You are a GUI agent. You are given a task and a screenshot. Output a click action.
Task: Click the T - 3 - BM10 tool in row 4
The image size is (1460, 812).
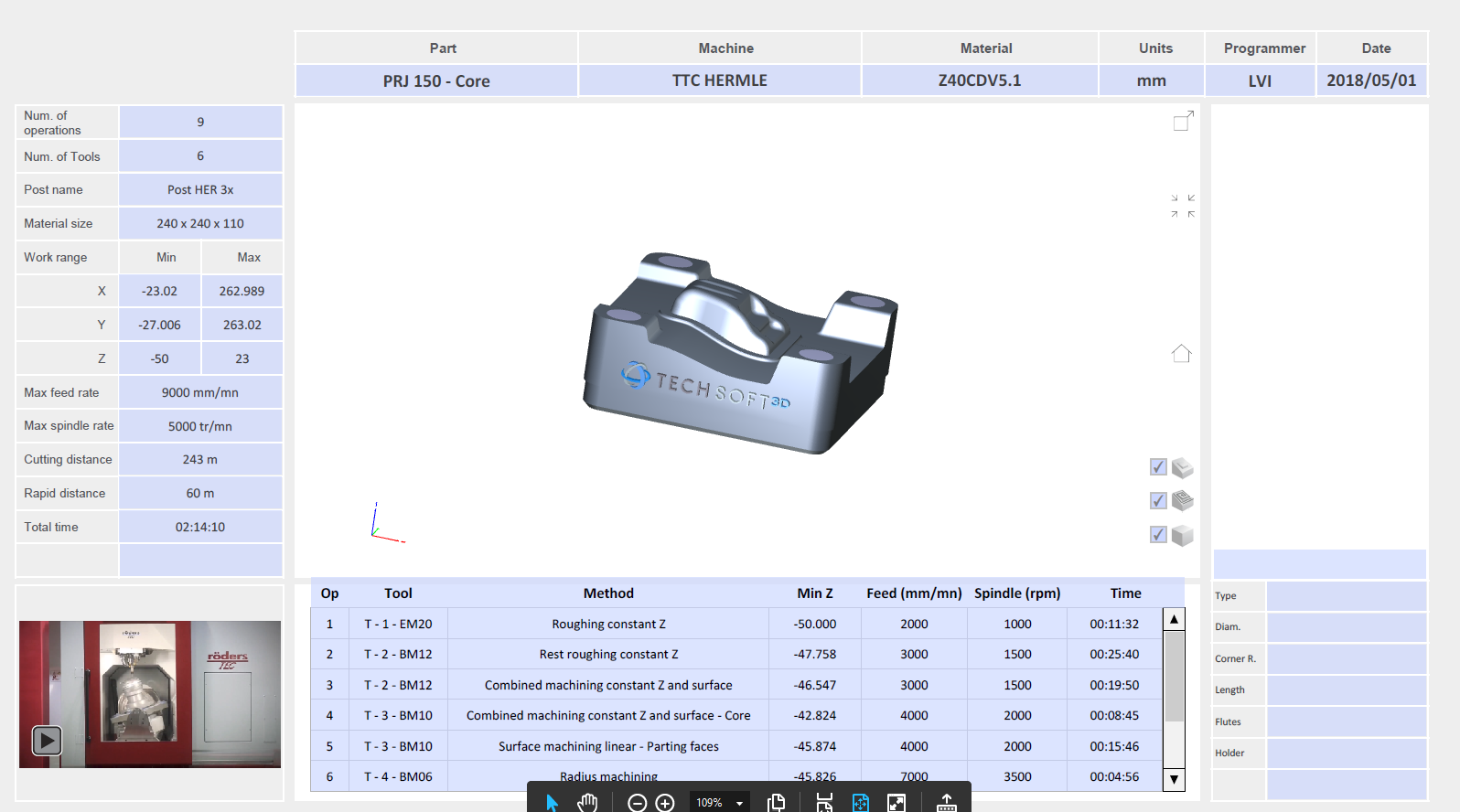point(398,715)
